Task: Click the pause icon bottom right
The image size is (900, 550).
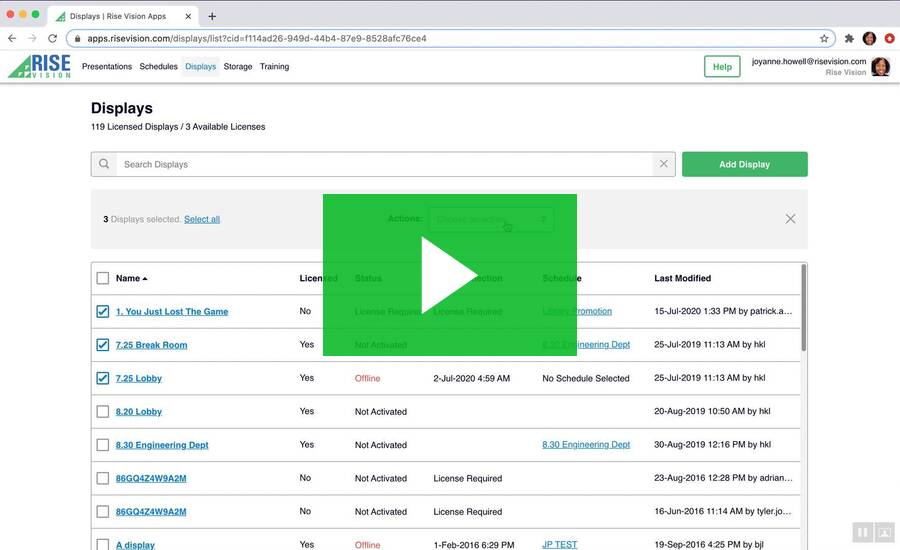Action: 863,533
